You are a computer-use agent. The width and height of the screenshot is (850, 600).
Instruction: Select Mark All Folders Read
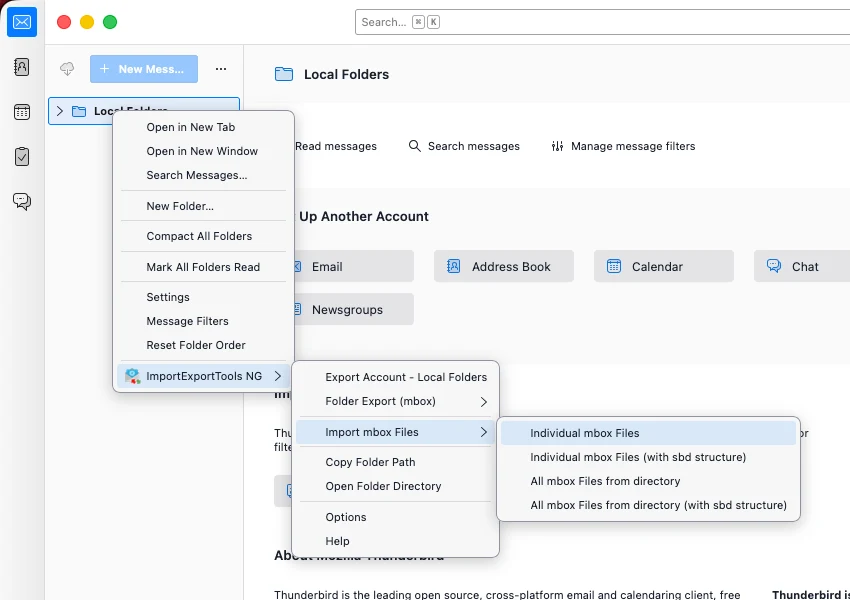pyautogui.click(x=203, y=267)
